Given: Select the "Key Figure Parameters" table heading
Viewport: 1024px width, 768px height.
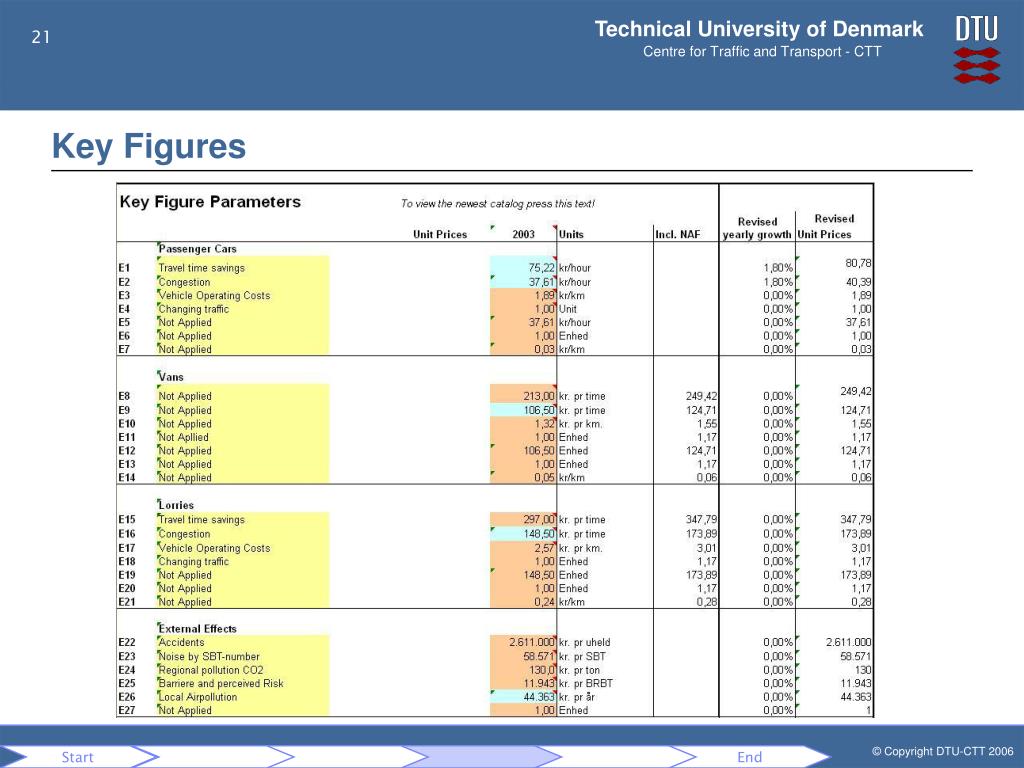Looking at the screenshot, I should (210, 202).
